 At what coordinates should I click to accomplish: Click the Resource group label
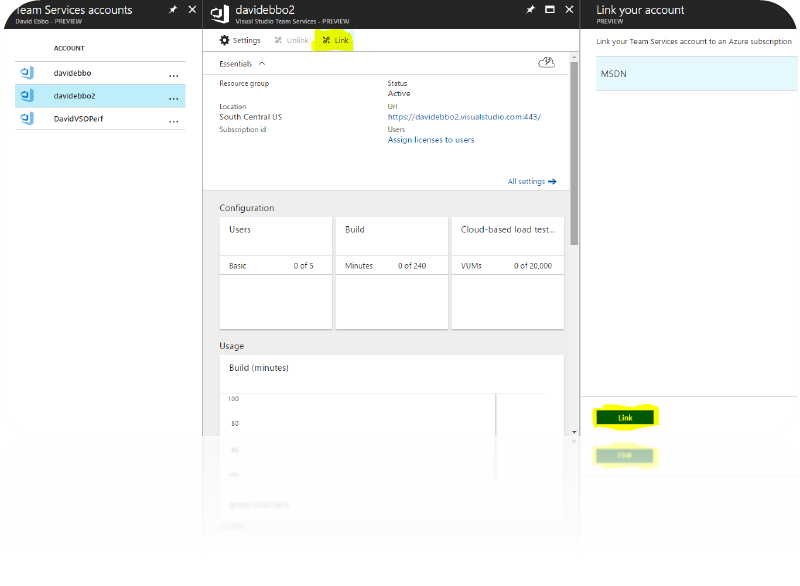point(244,83)
